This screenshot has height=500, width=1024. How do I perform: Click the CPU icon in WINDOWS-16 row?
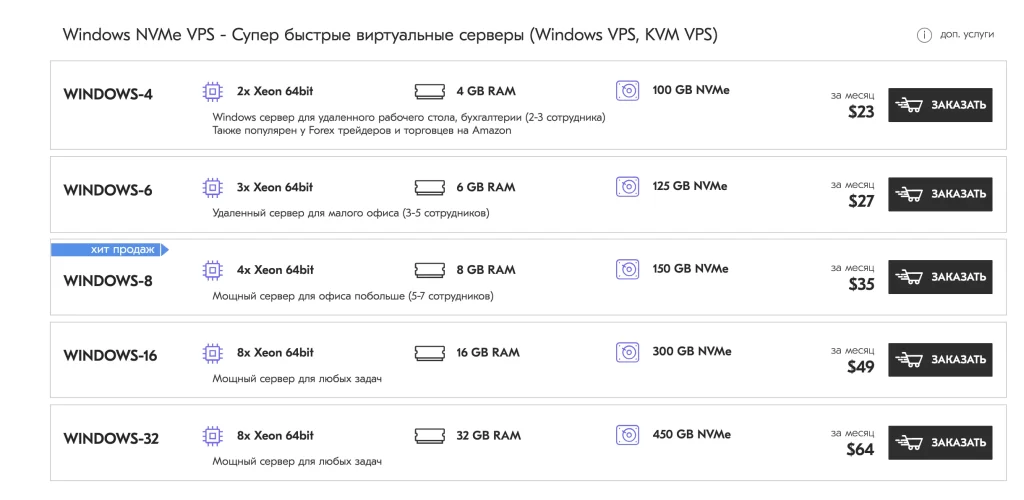pos(211,353)
